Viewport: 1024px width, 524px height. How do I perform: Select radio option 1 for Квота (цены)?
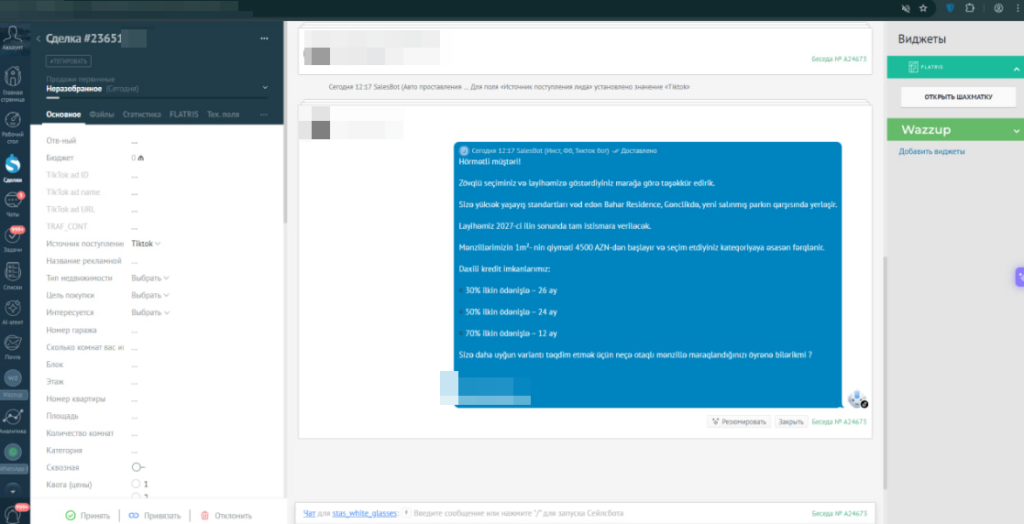point(136,484)
